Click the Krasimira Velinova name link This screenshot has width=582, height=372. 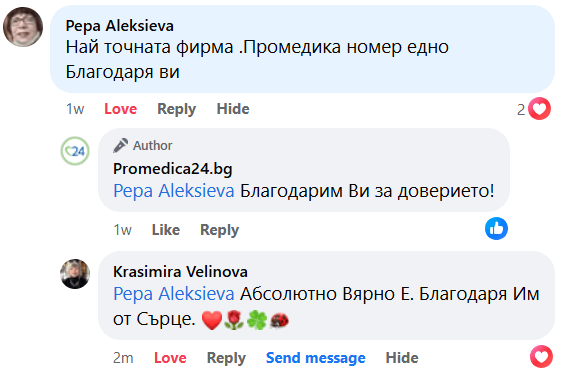click(180, 272)
